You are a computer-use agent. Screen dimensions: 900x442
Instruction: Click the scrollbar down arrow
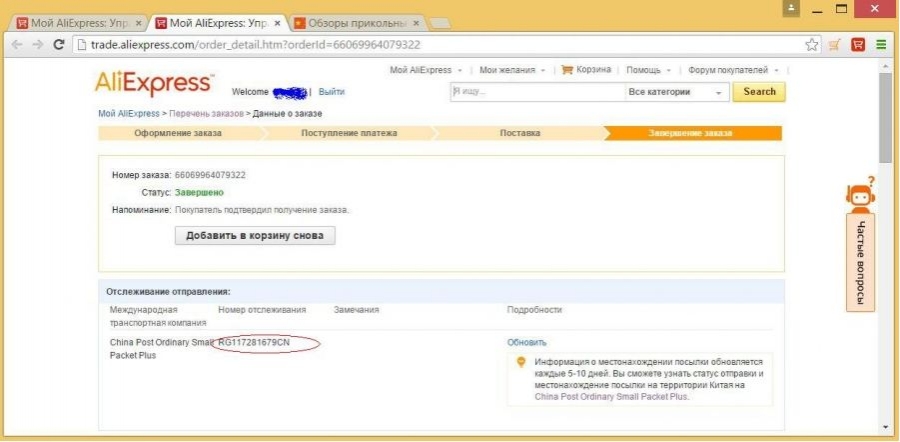pos(885,427)
